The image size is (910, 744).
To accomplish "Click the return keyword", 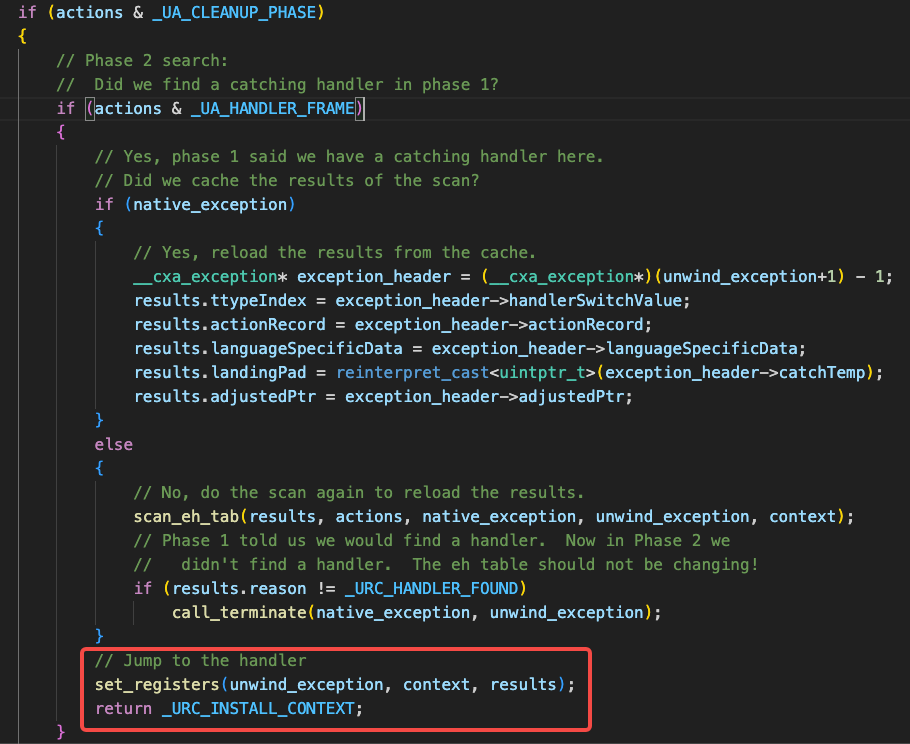I will click(x=124, y=709).
